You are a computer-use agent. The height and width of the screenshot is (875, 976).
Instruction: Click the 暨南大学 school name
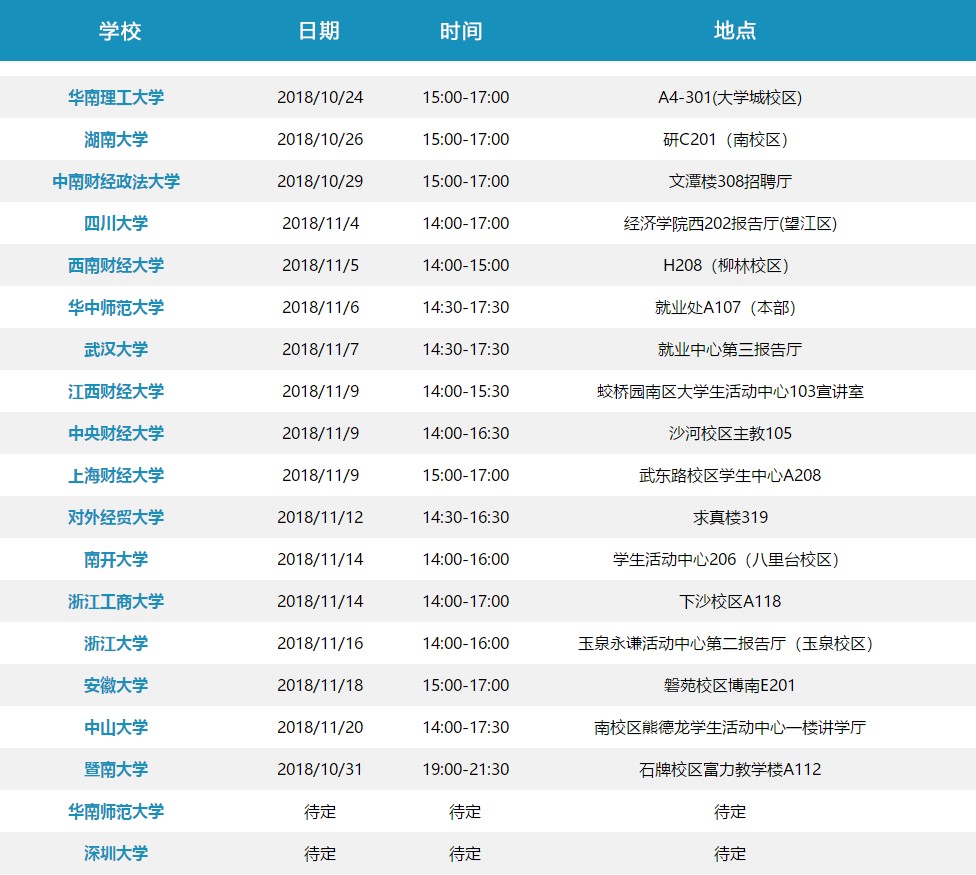[x=116, y=769]
